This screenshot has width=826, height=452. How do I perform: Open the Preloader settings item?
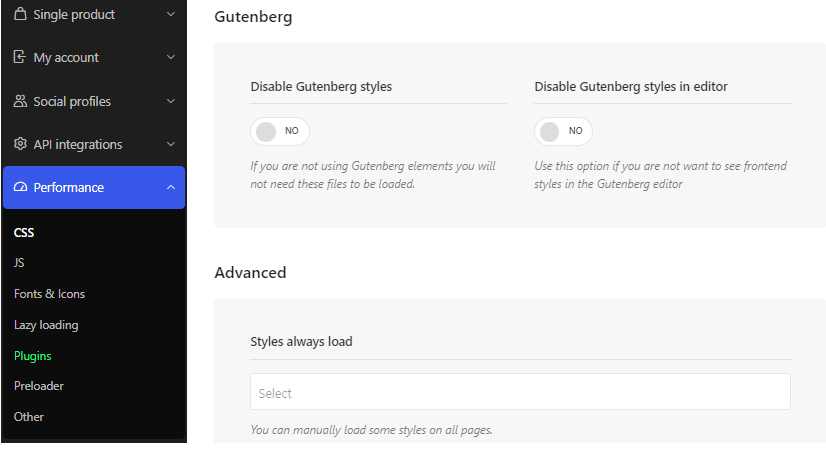pyautogui.click(x=39, y=386)
